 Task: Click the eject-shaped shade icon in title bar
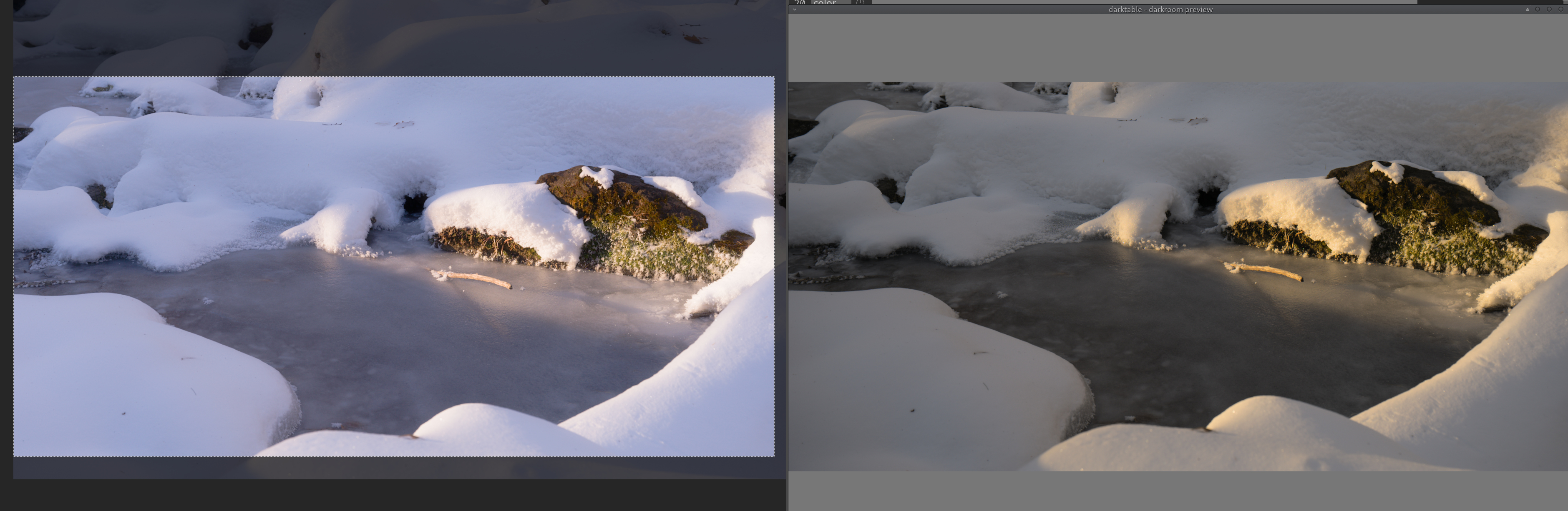(x=1527, y=10)
